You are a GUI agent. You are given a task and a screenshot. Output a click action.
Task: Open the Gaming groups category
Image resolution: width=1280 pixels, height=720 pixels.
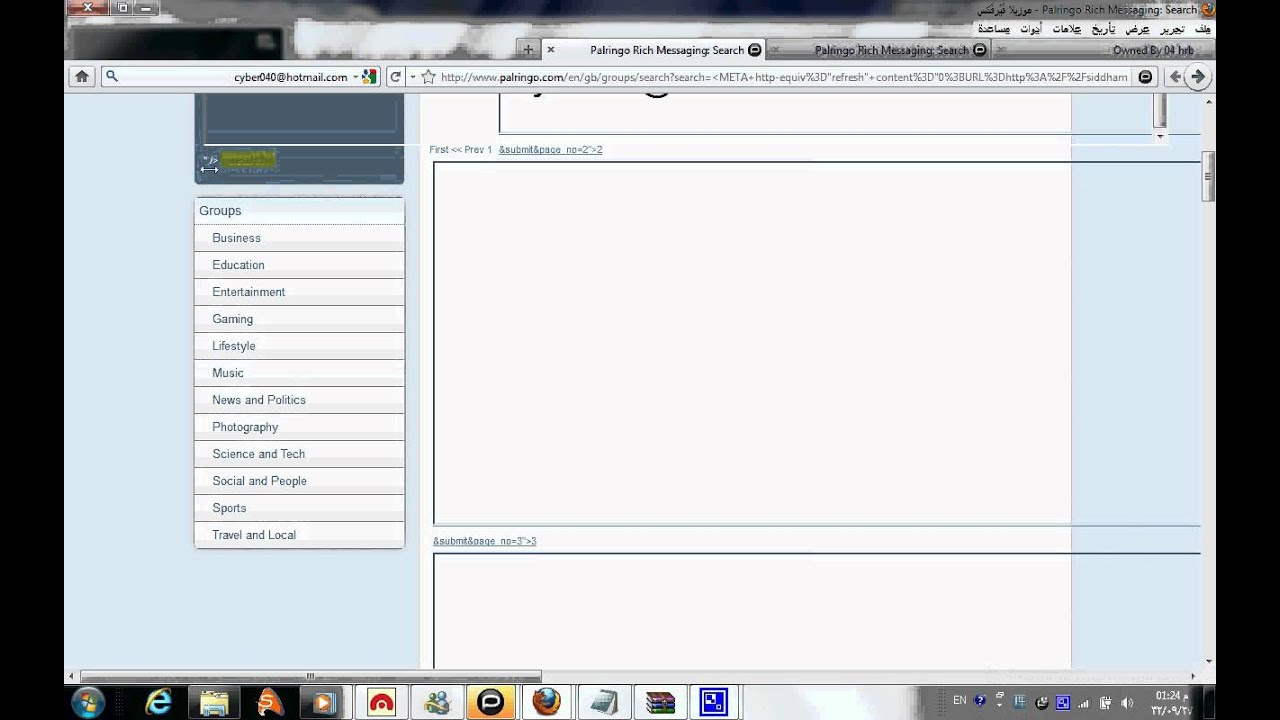coord(299,319)
